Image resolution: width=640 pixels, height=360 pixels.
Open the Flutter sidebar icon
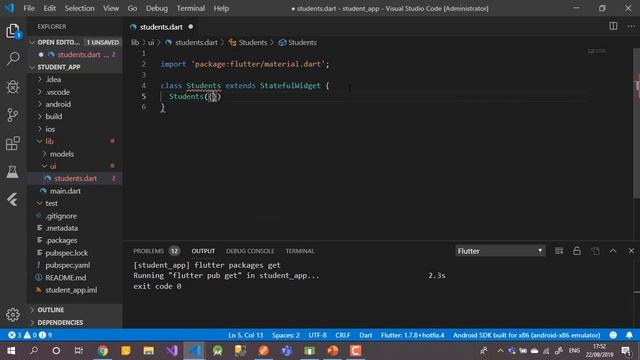[x=13, y=200]
